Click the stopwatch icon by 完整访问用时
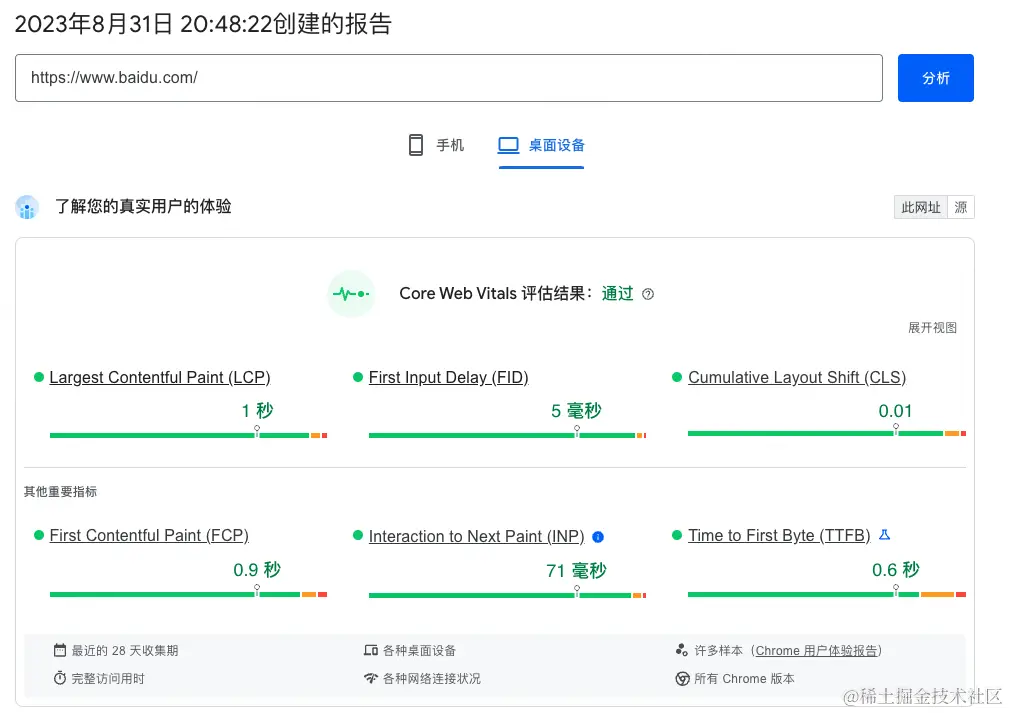The width and height of the screenshot is (1009, 713). pos(60,678)
